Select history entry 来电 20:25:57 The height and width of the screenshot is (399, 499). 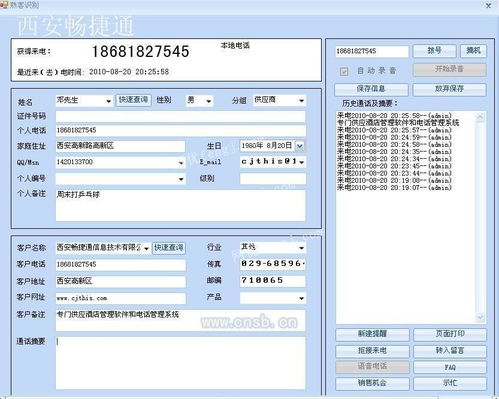394,130
